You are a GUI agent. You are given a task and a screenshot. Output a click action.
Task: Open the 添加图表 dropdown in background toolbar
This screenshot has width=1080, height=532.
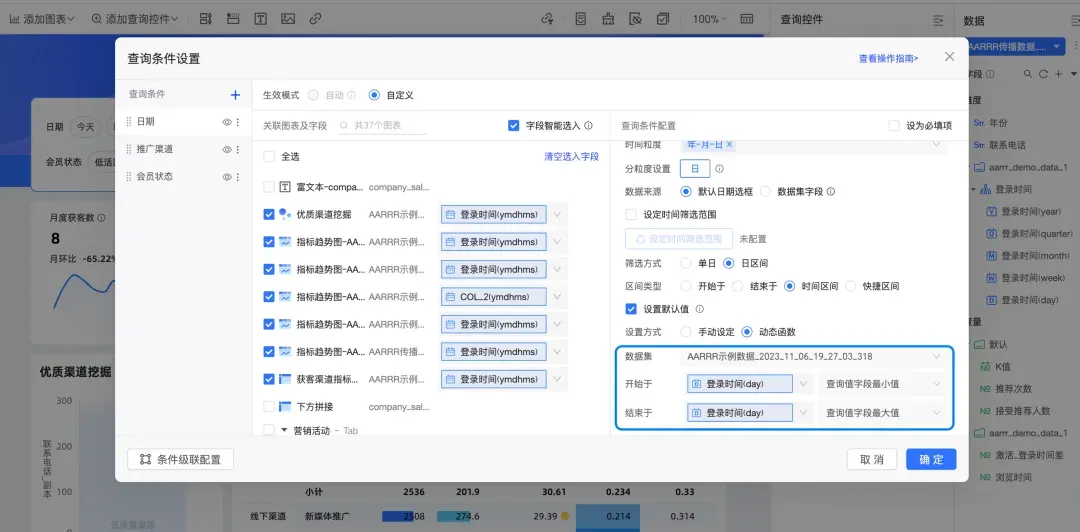pyautogui.click(x=42, y=19)
